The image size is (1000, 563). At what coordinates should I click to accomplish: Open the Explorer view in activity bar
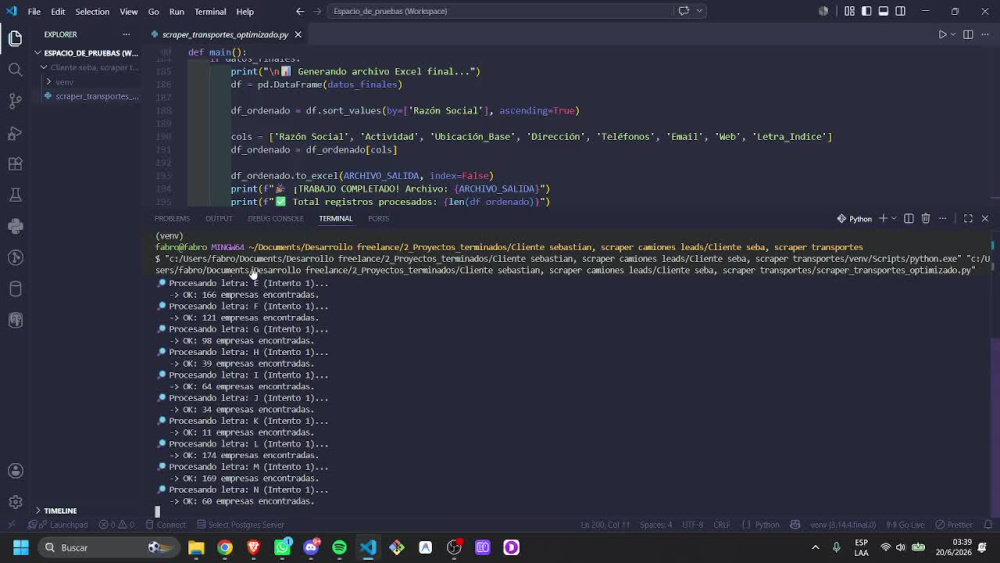[x=15, y=38]
